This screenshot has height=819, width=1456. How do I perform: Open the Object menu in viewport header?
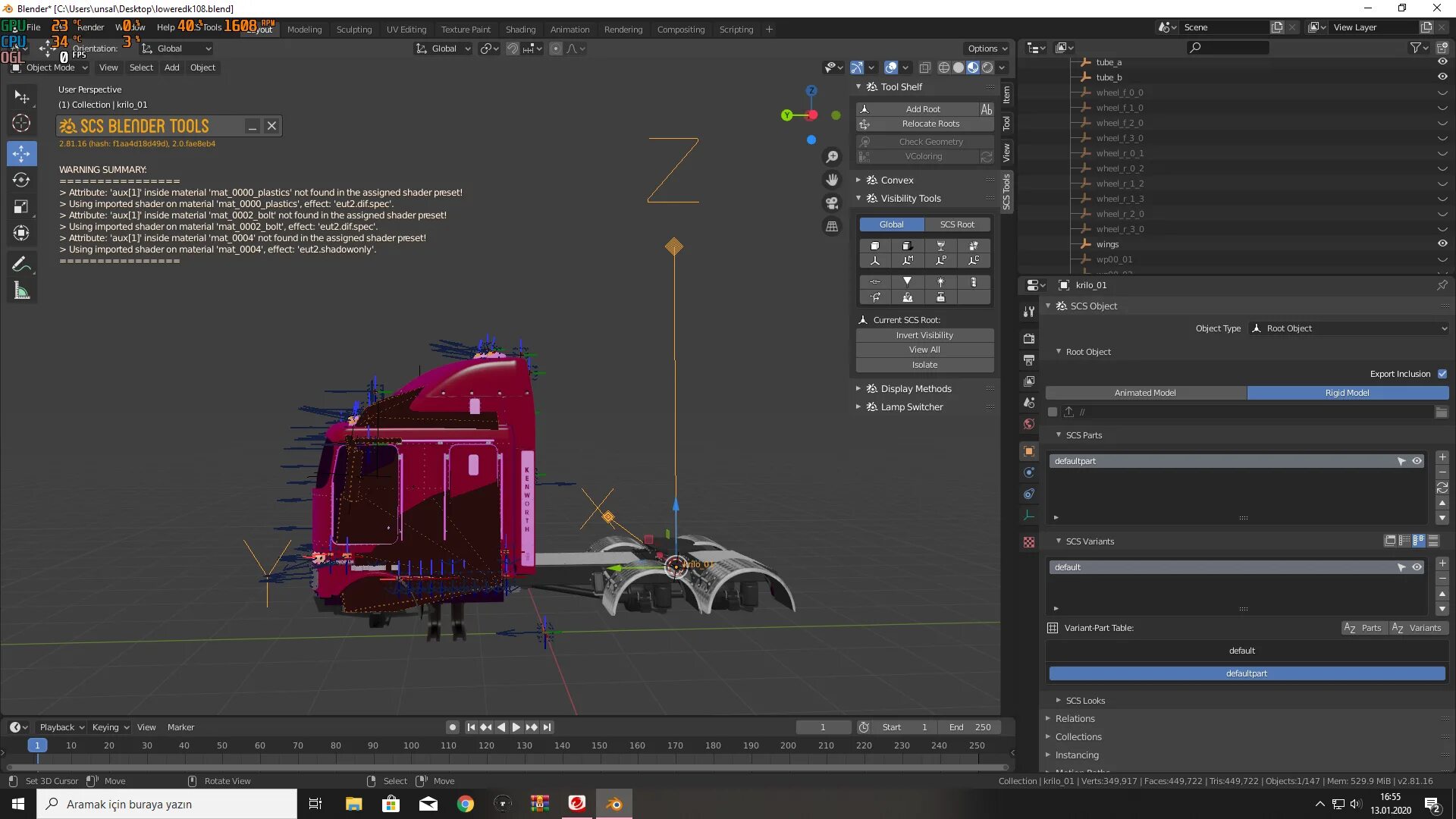point(202,67)
